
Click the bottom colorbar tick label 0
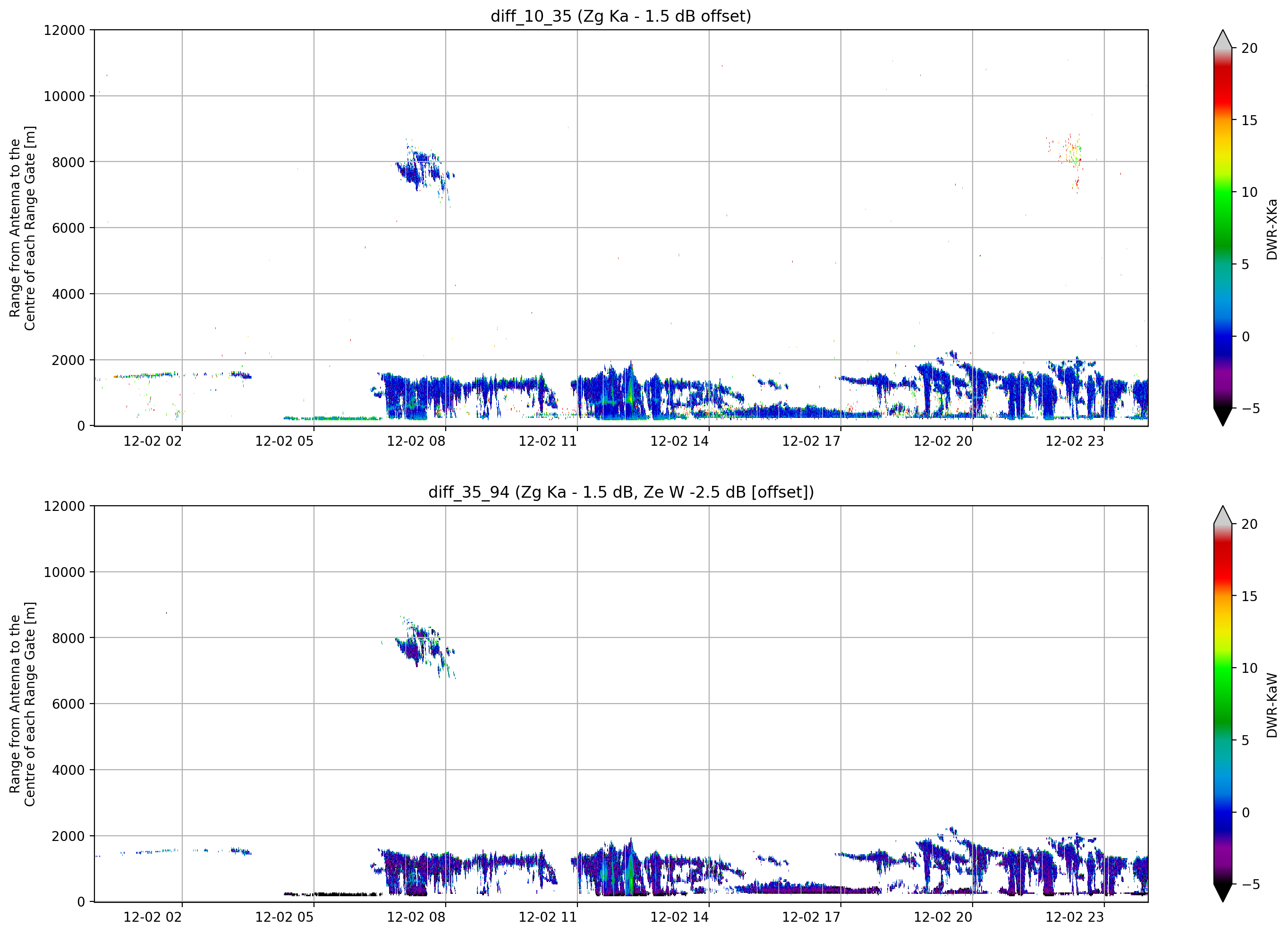1246,813
